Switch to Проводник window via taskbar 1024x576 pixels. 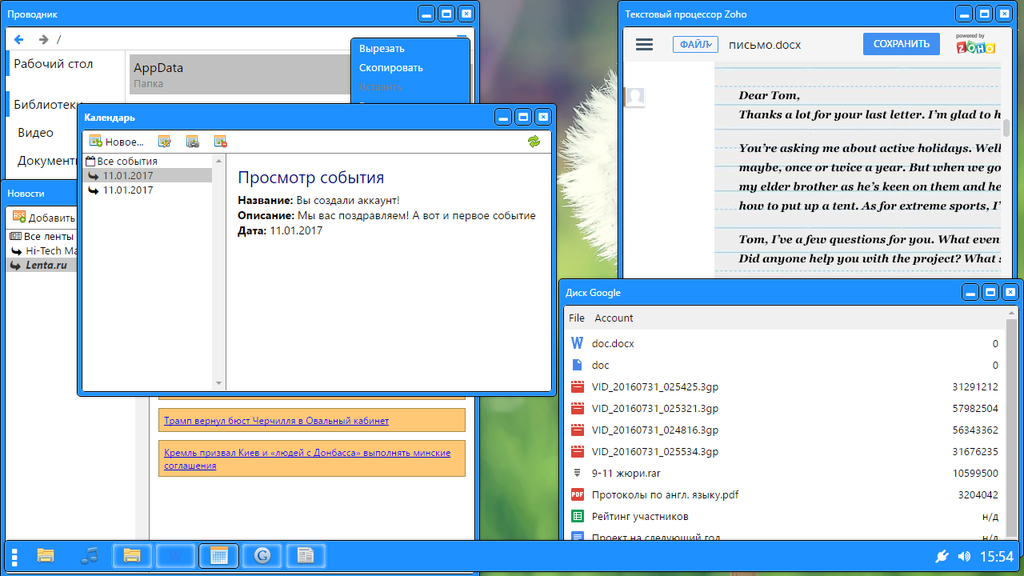click(x=132, y=556)
